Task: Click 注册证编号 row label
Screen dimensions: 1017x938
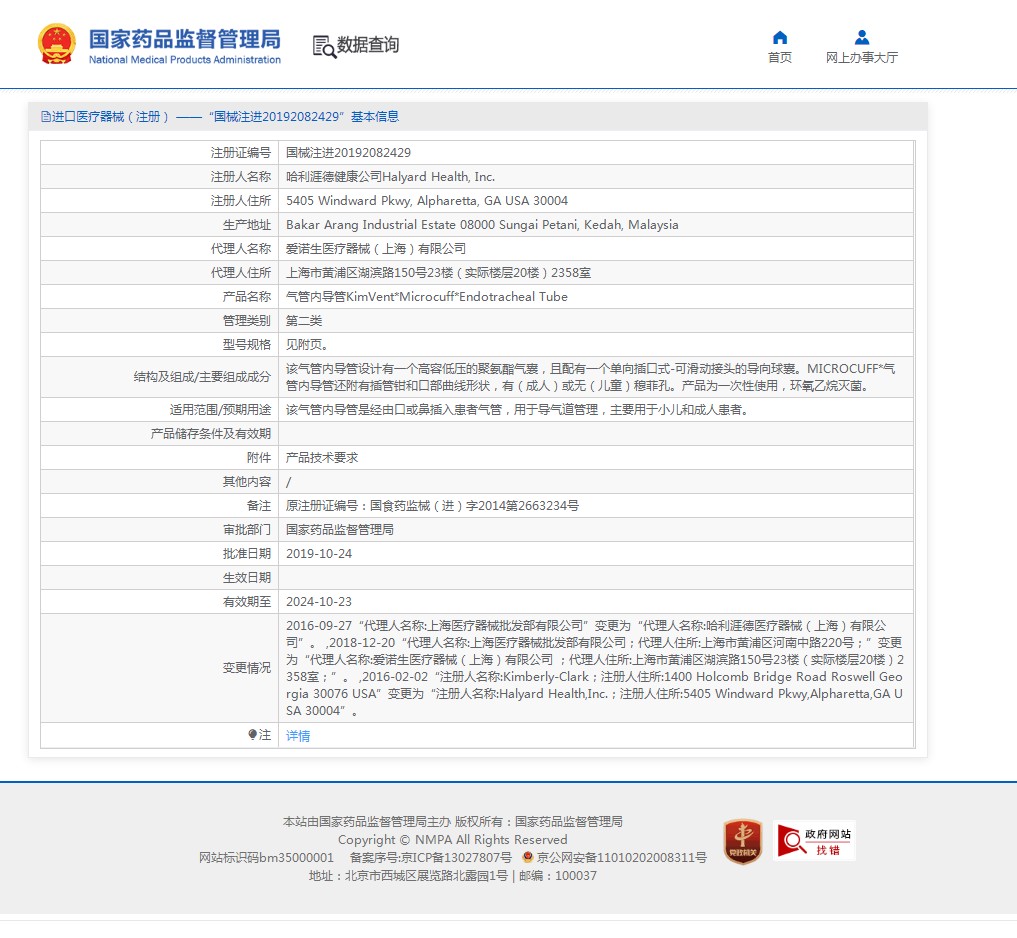Action: (x=241, y=152)
